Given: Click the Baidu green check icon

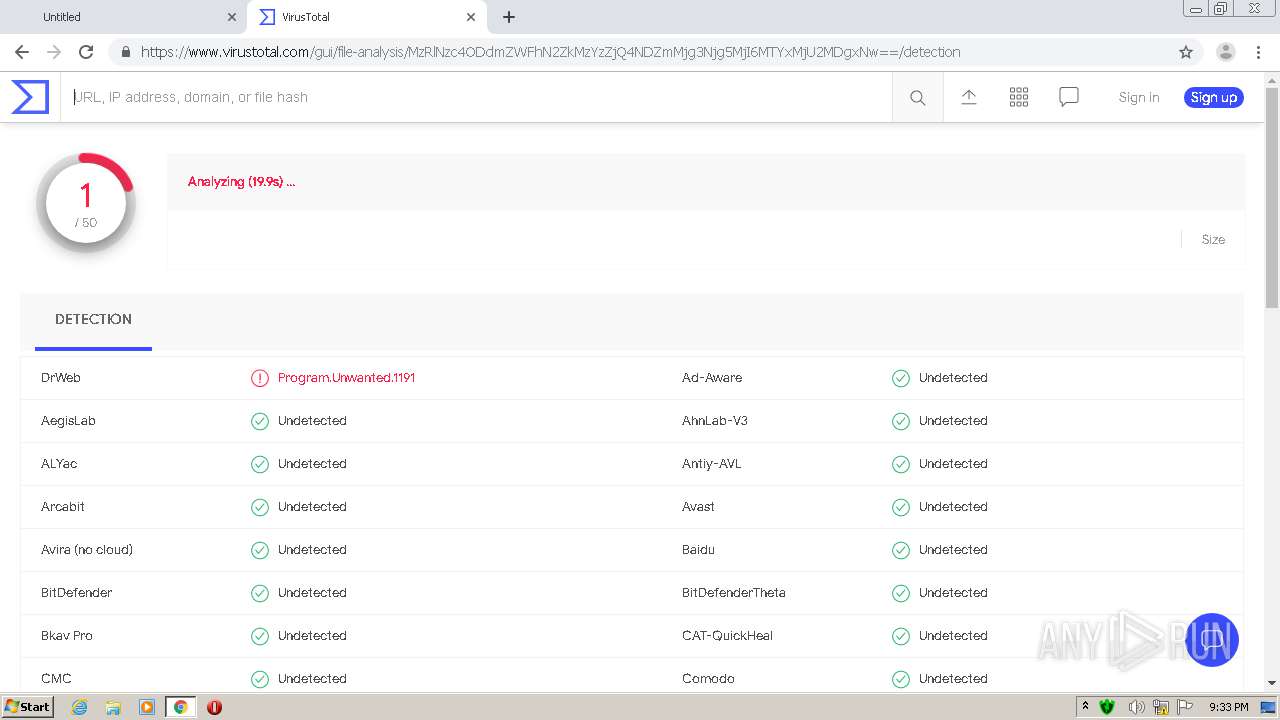Looking at the screenshot, I should [901, 550].
